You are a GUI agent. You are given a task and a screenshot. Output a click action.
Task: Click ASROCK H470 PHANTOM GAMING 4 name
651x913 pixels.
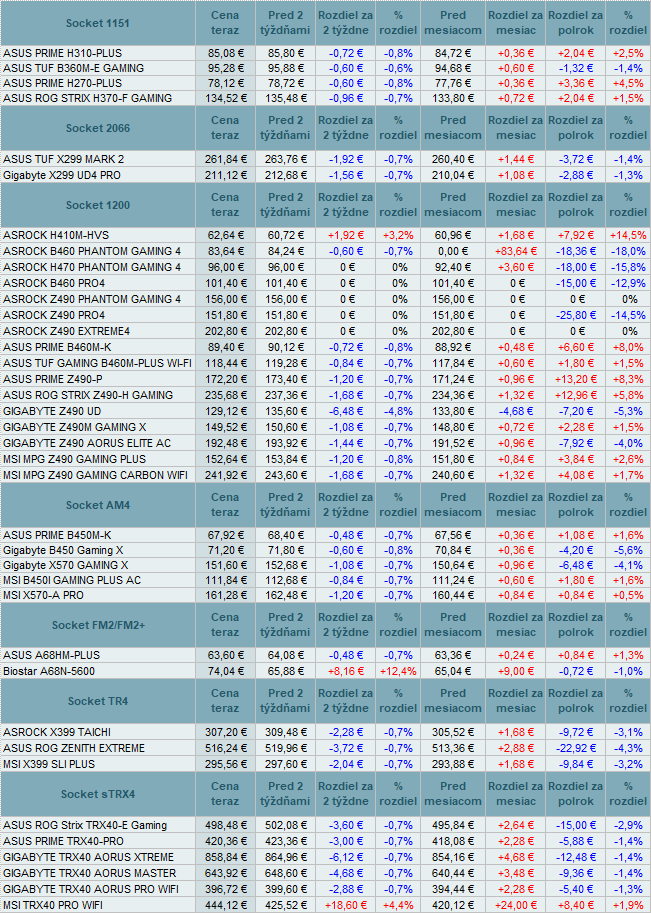click(x=92, y=267)
